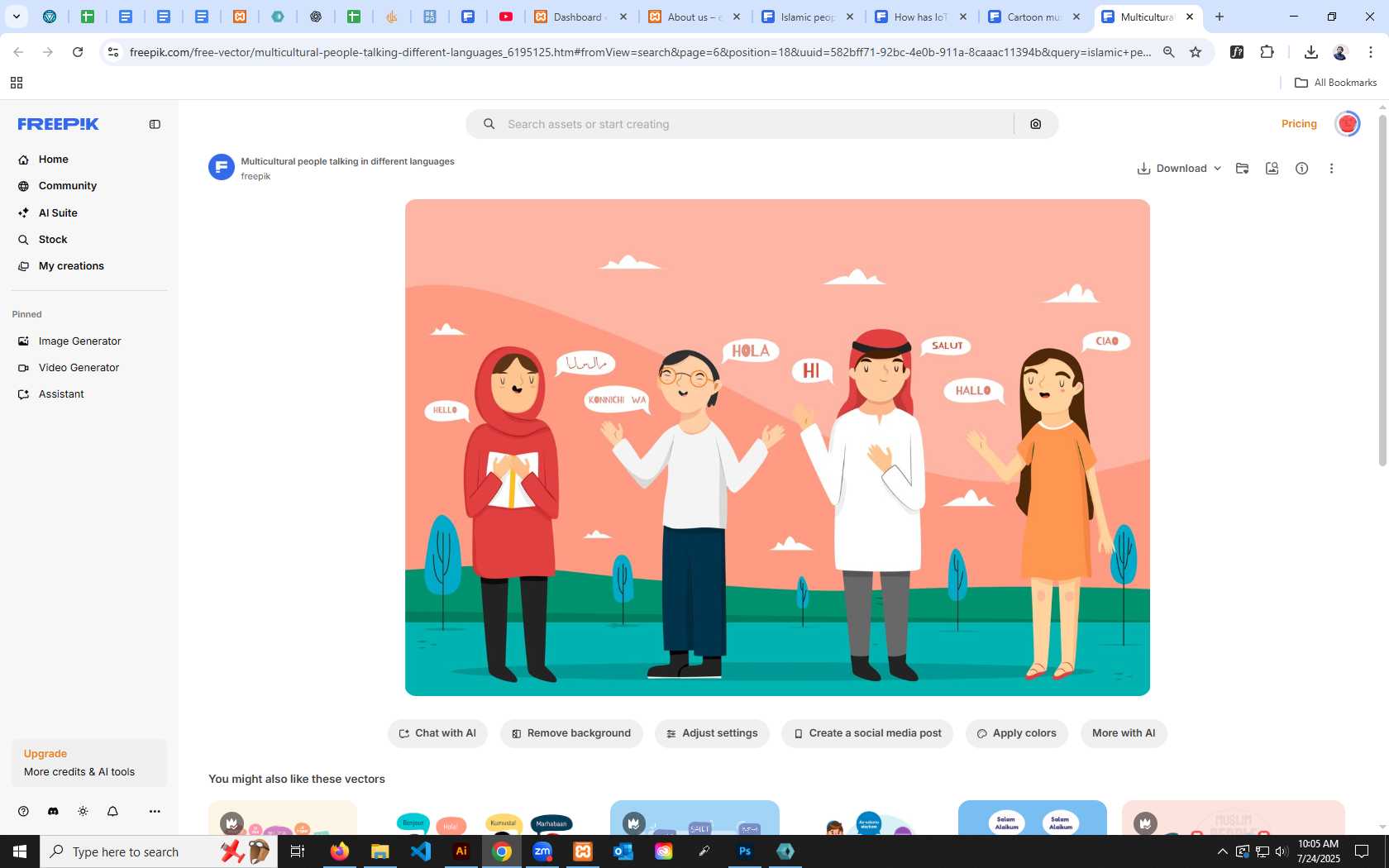This screenshot has width=1389, height=868.
Task: Open apps grid in bookmarks bar
Action: point(17,83)
